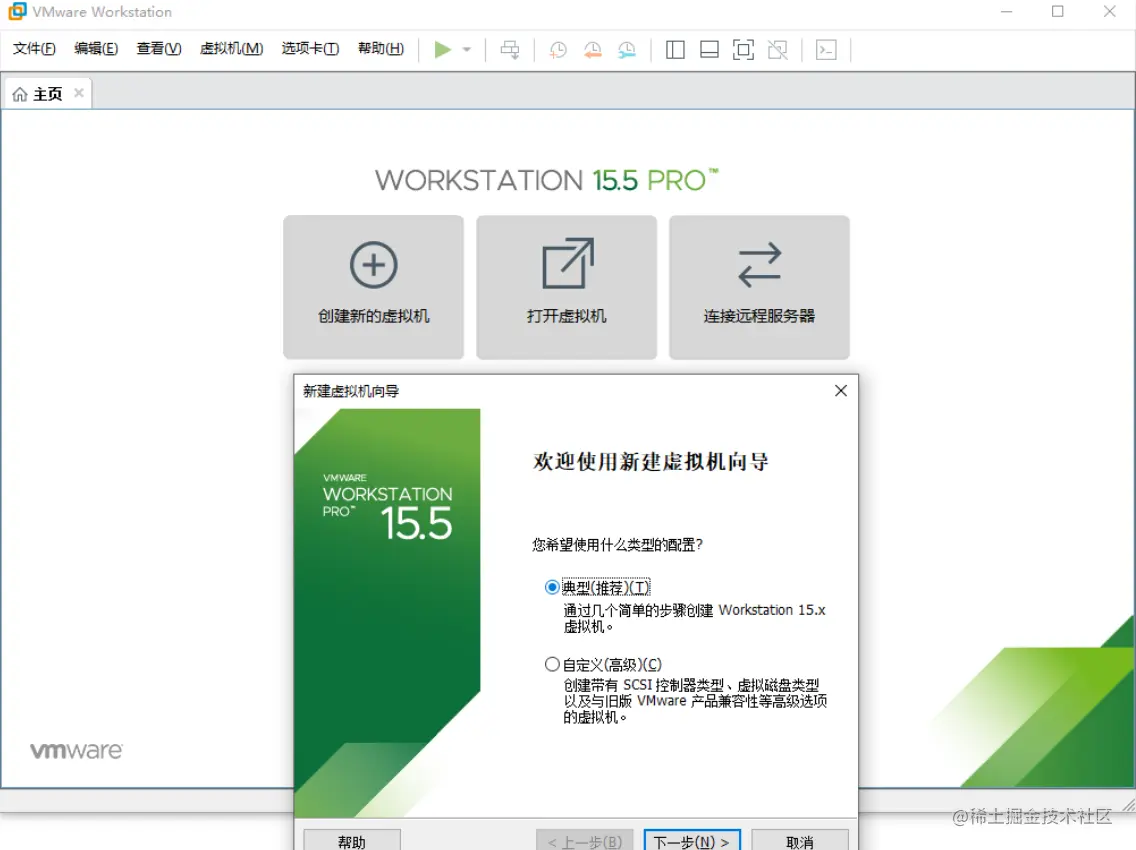The width and height of the screenshot is (1136, 850).
Task: Click the VMware Workstation title bar logo
Action: point(17,12)
